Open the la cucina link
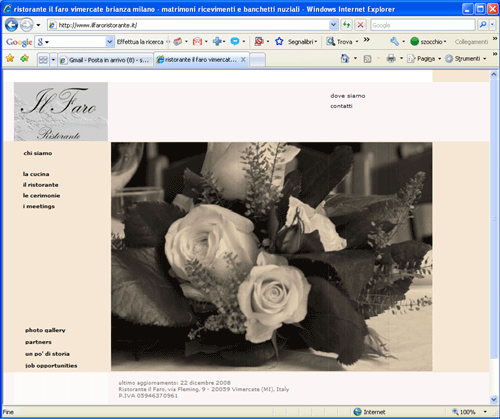 pyautogui.click(x=36, y=174)
